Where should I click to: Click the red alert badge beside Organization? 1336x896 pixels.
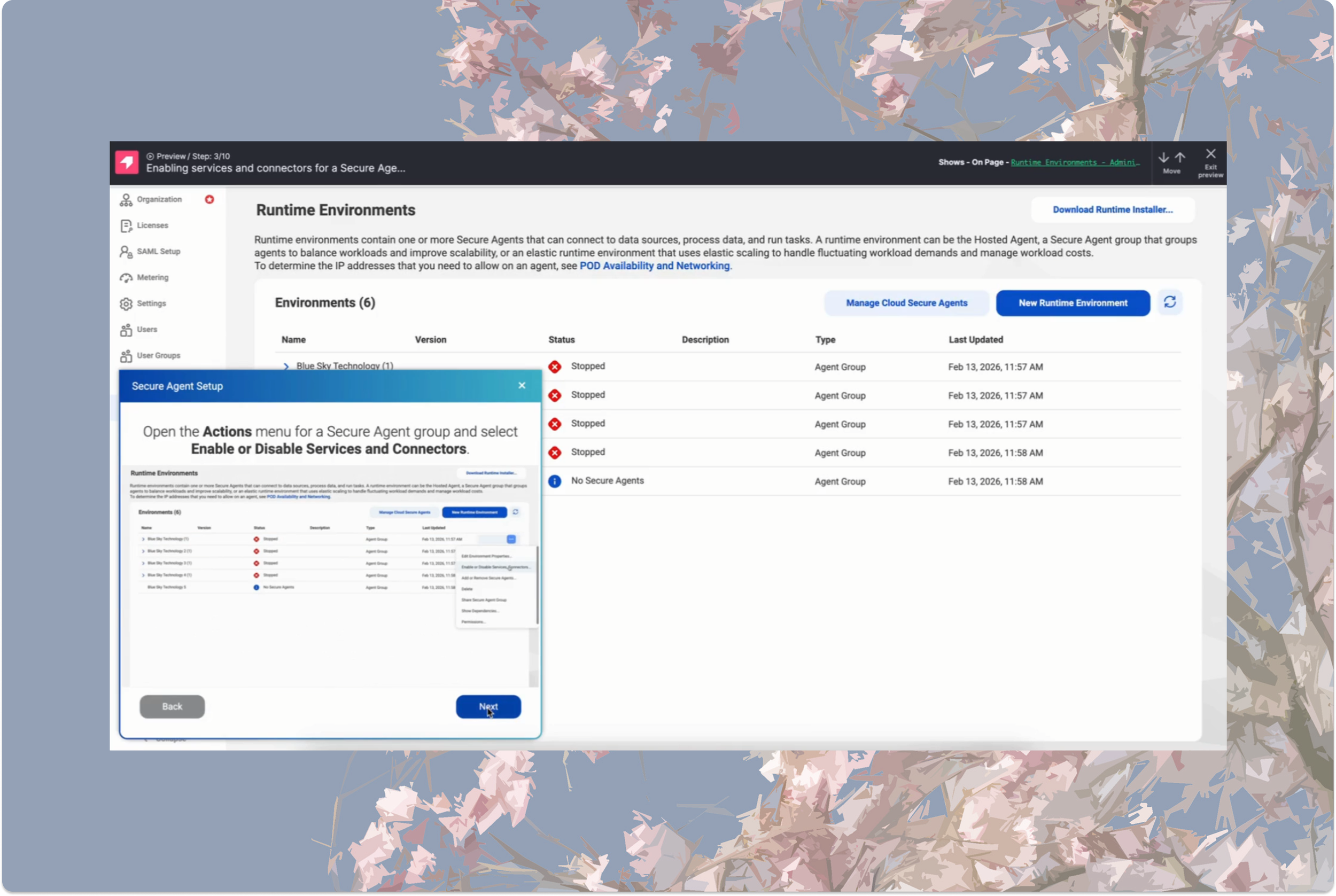coord(209,199)
